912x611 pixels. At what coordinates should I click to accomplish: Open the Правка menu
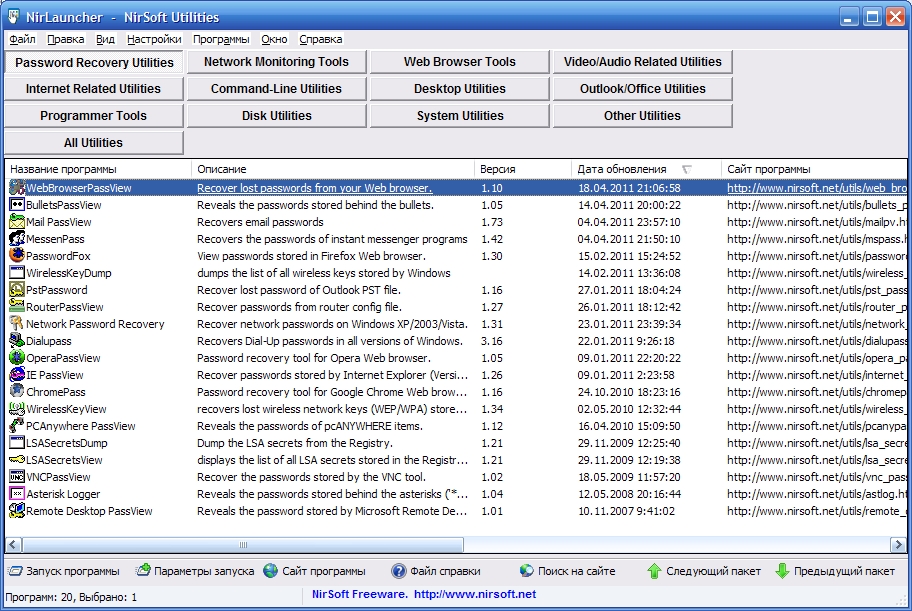[x=65, y=39]
